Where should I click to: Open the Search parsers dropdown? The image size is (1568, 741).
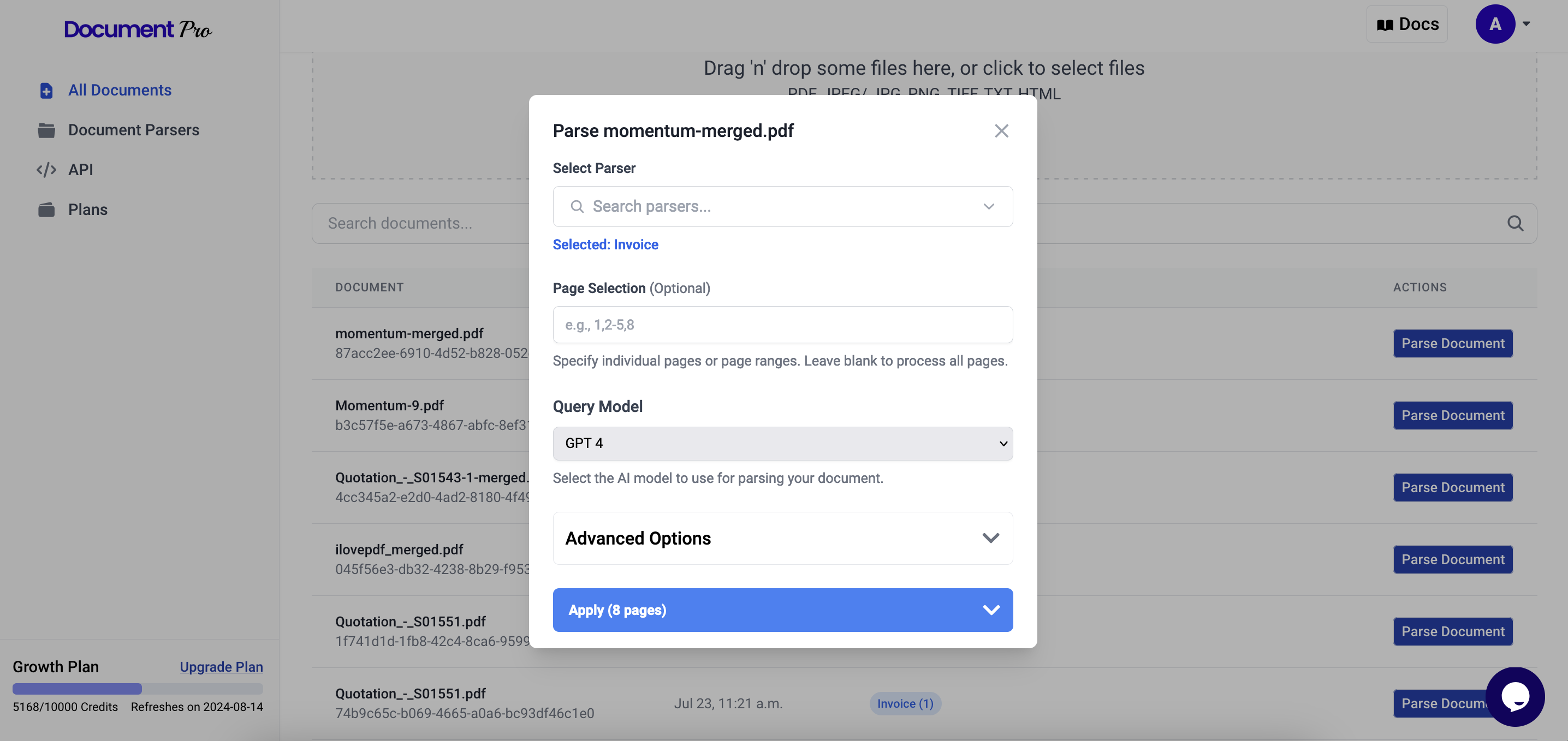pyautogui.click(x=782, y=207)
